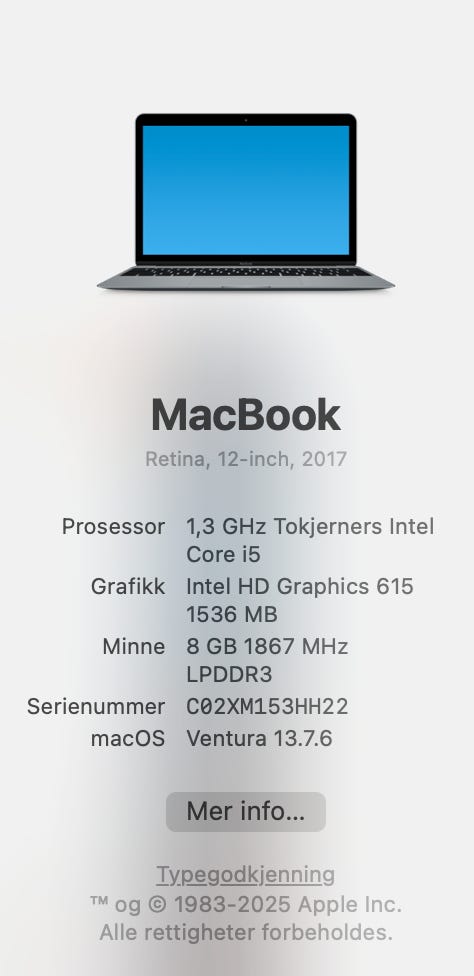Viewport: 474px width, 976px height.
Task: Select the LPDDR3 memory type text
Action: point(230,675)
